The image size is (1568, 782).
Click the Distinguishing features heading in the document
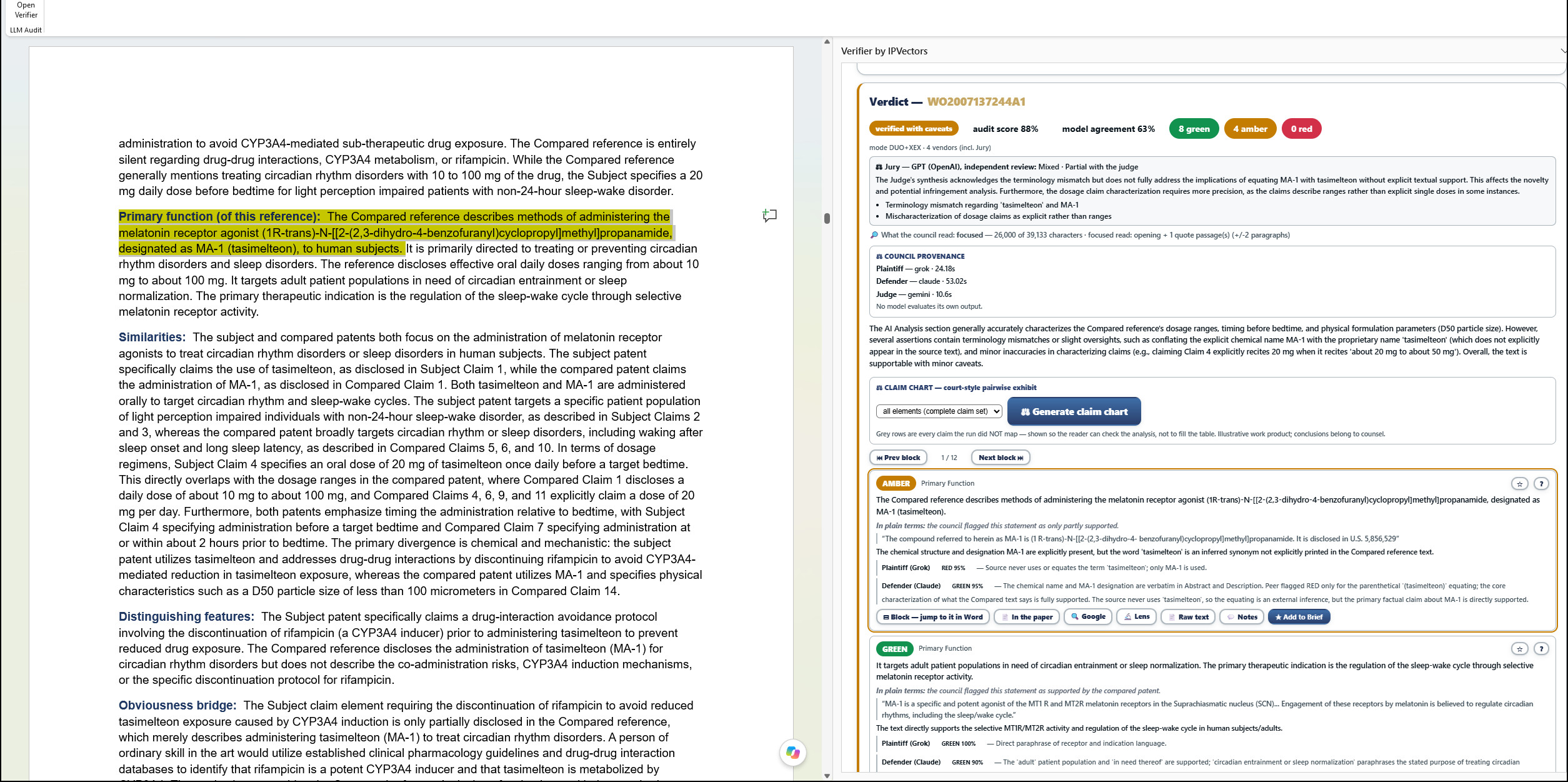click(x=186, y=616)
